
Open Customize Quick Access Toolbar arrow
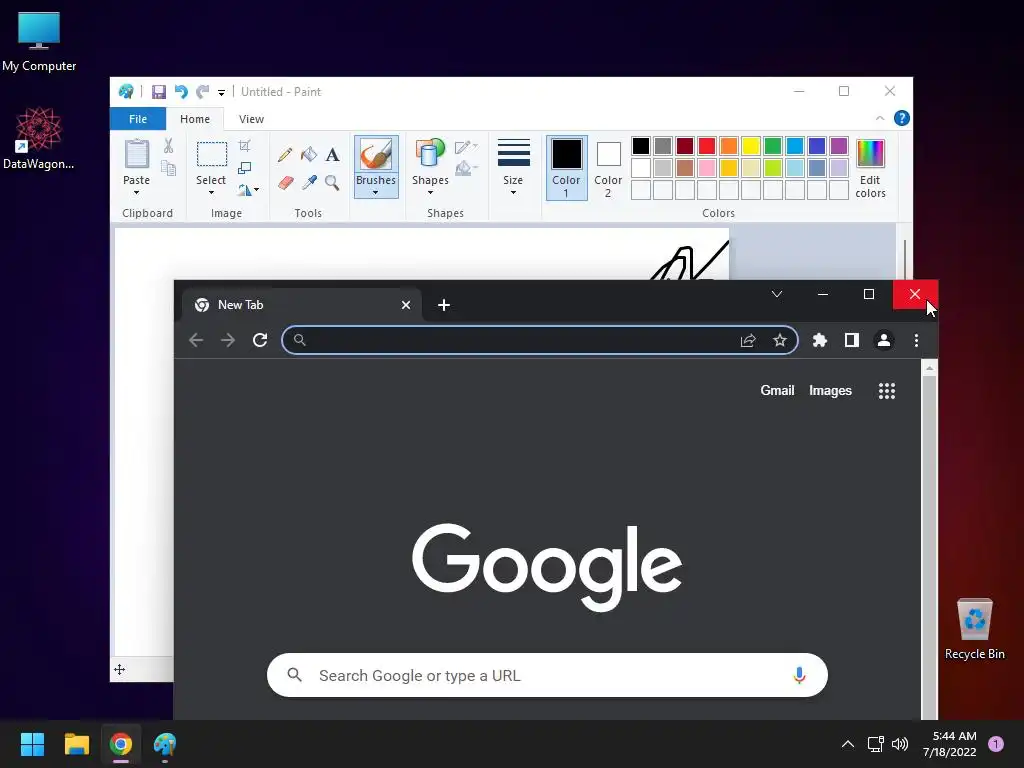pyautogui.click(x=221, y=92)
